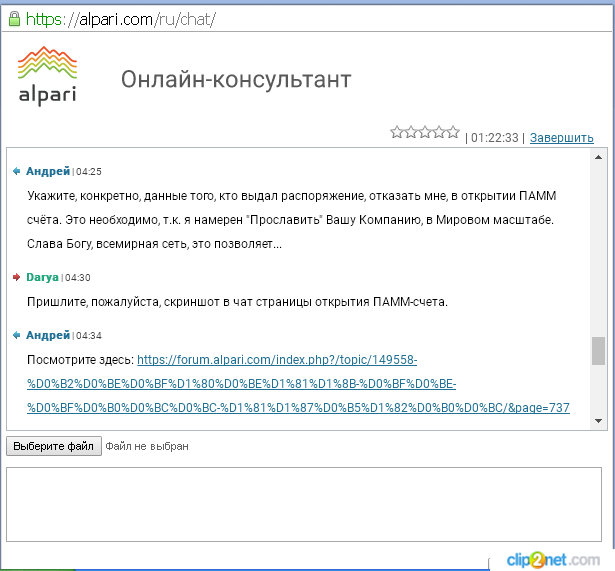The height and width of the screenshot is (571, 615).
Task: Click the red arrow beside Darya 04:30
Action: [x=16, y=277]
